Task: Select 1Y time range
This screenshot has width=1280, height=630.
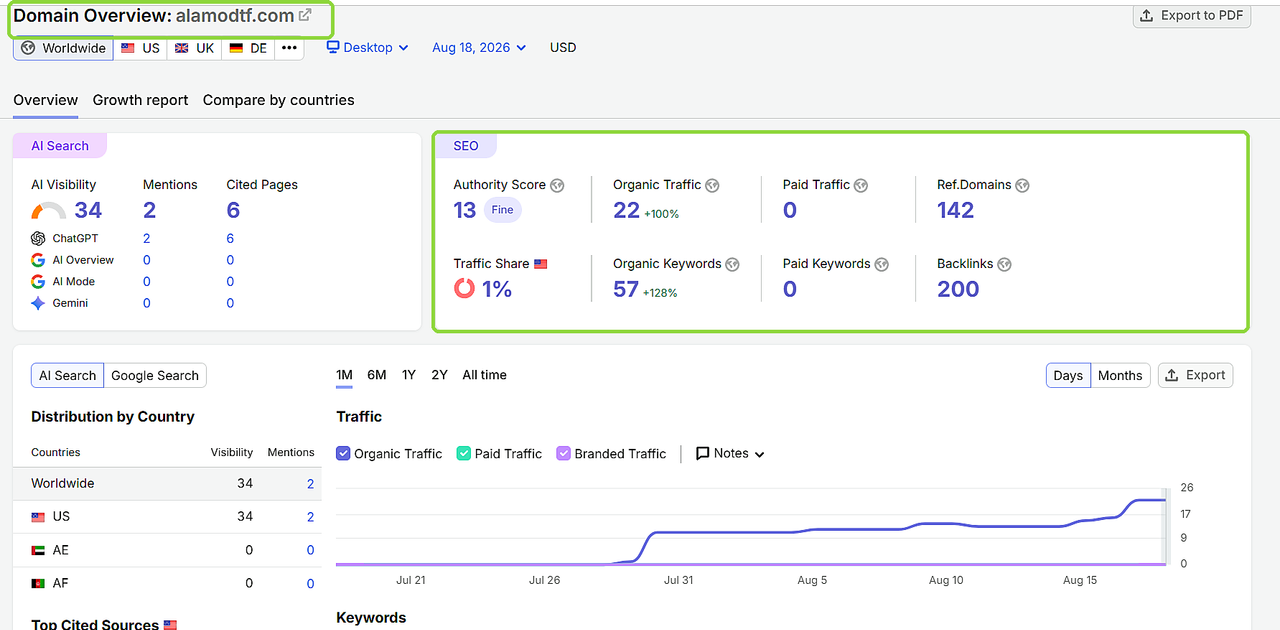Action: 408,375
